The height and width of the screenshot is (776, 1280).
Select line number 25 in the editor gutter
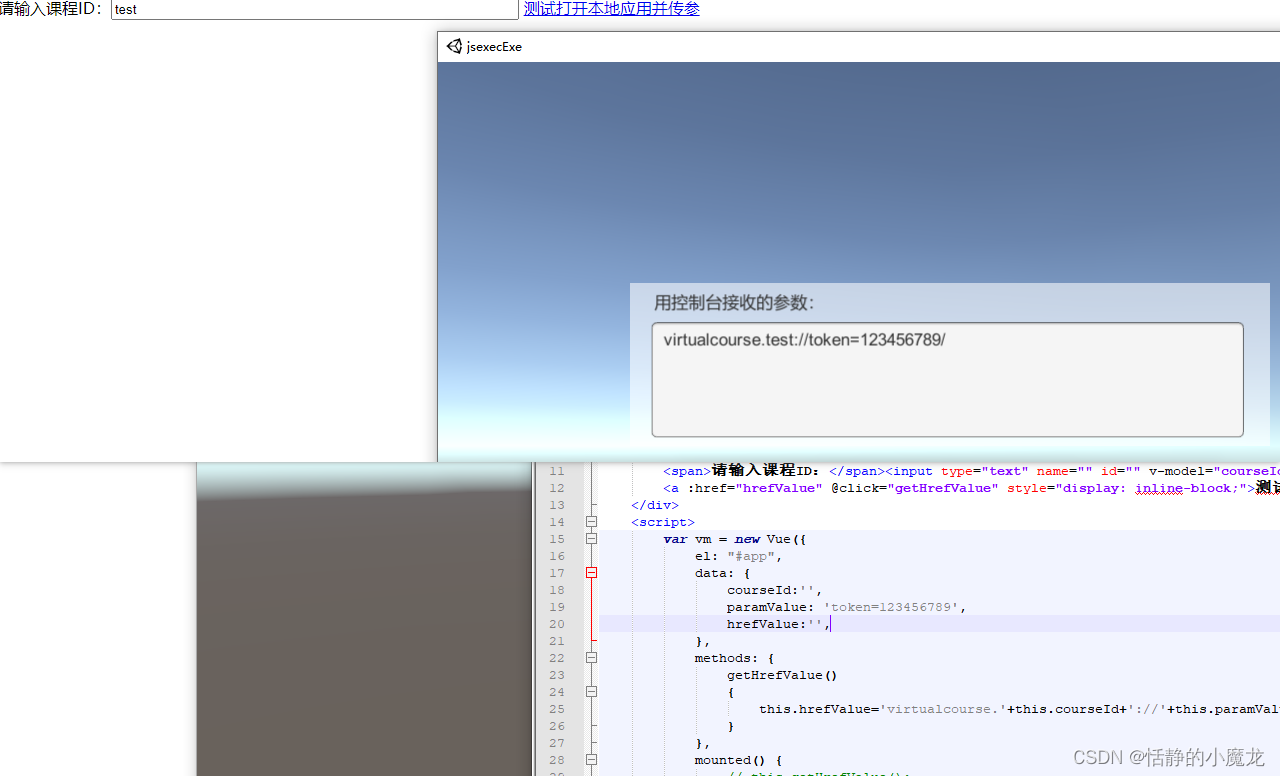click(556, 709)
